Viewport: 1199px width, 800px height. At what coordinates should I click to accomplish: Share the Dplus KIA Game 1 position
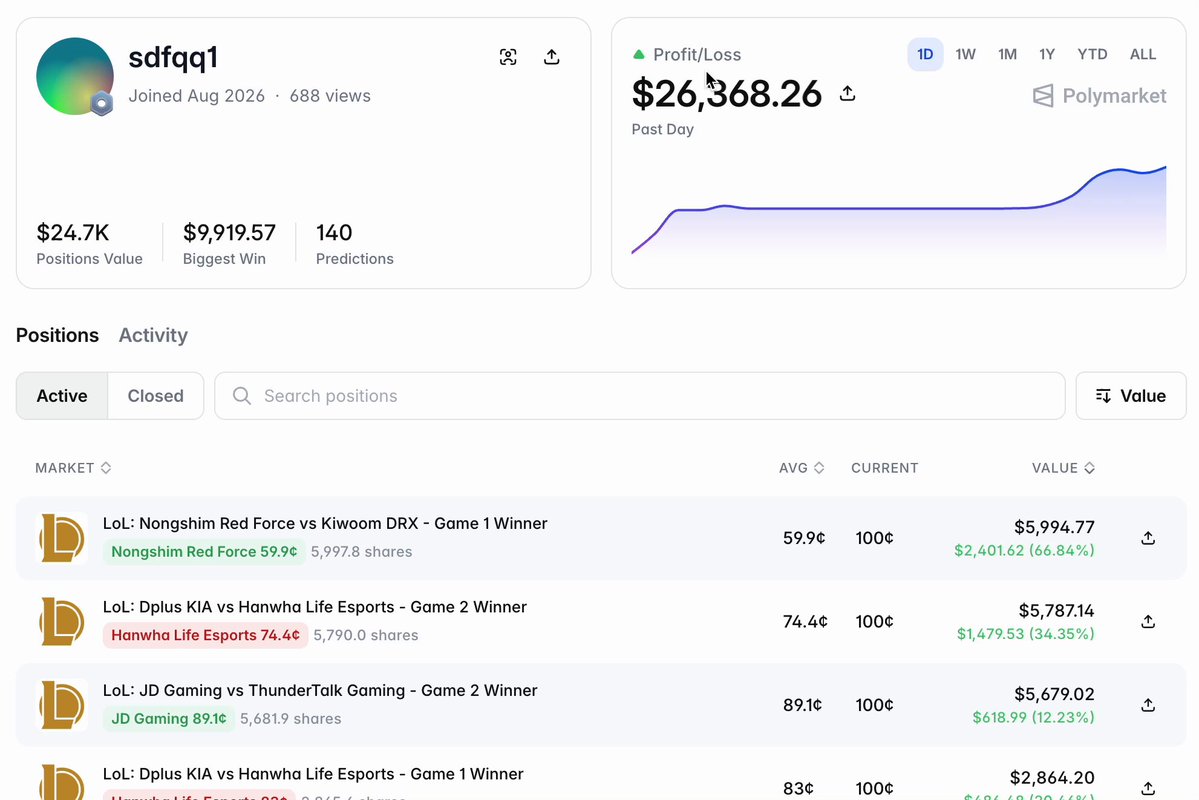(1148, 788)
